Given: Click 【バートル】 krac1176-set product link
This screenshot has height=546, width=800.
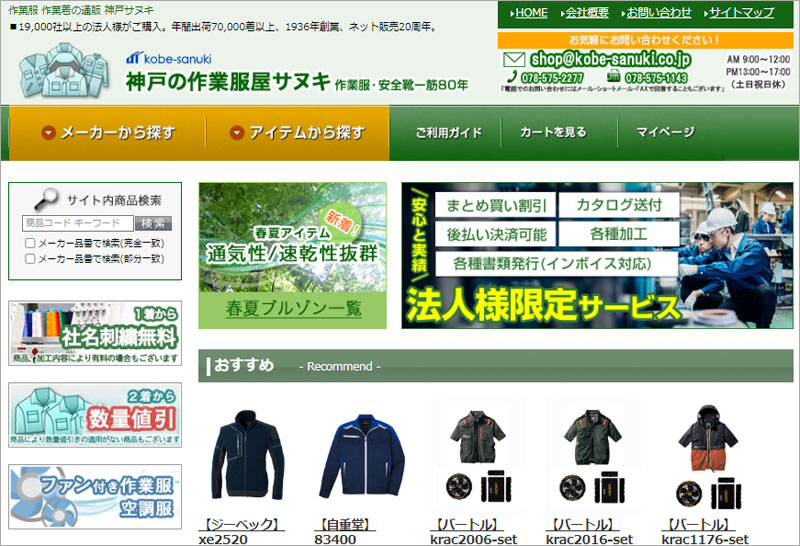Looking at the screenshot, I should [705, 531].
